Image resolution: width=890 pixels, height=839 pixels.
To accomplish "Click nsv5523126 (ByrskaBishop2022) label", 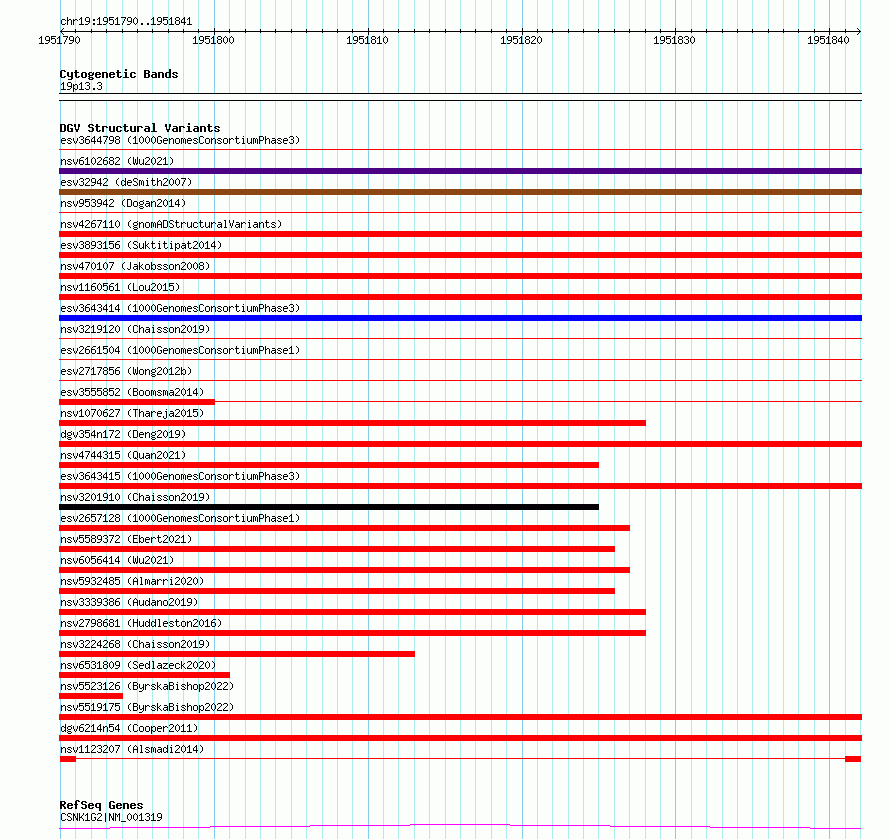I will tap(147, 686).
